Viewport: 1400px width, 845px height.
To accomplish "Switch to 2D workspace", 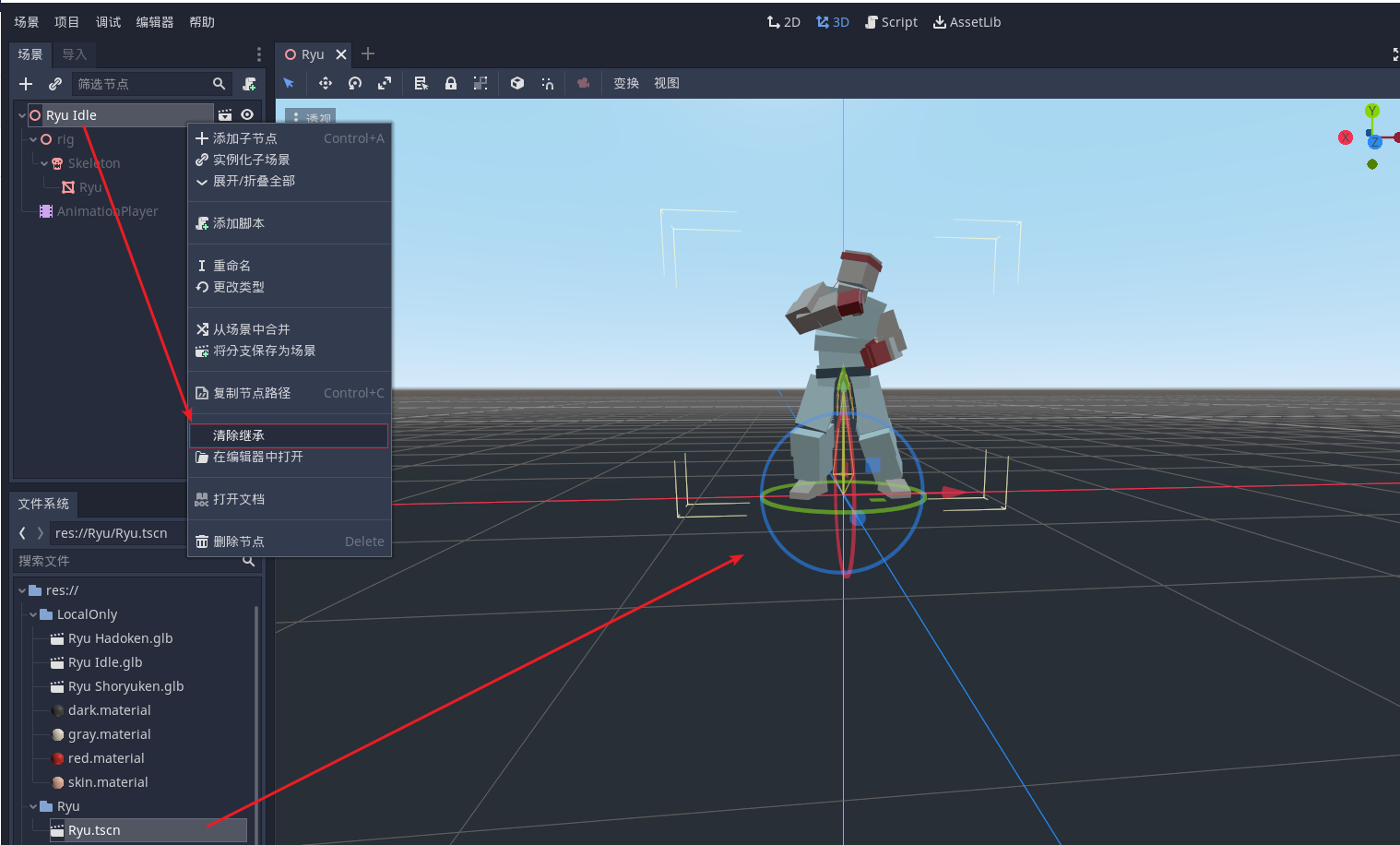I will 784,22.
